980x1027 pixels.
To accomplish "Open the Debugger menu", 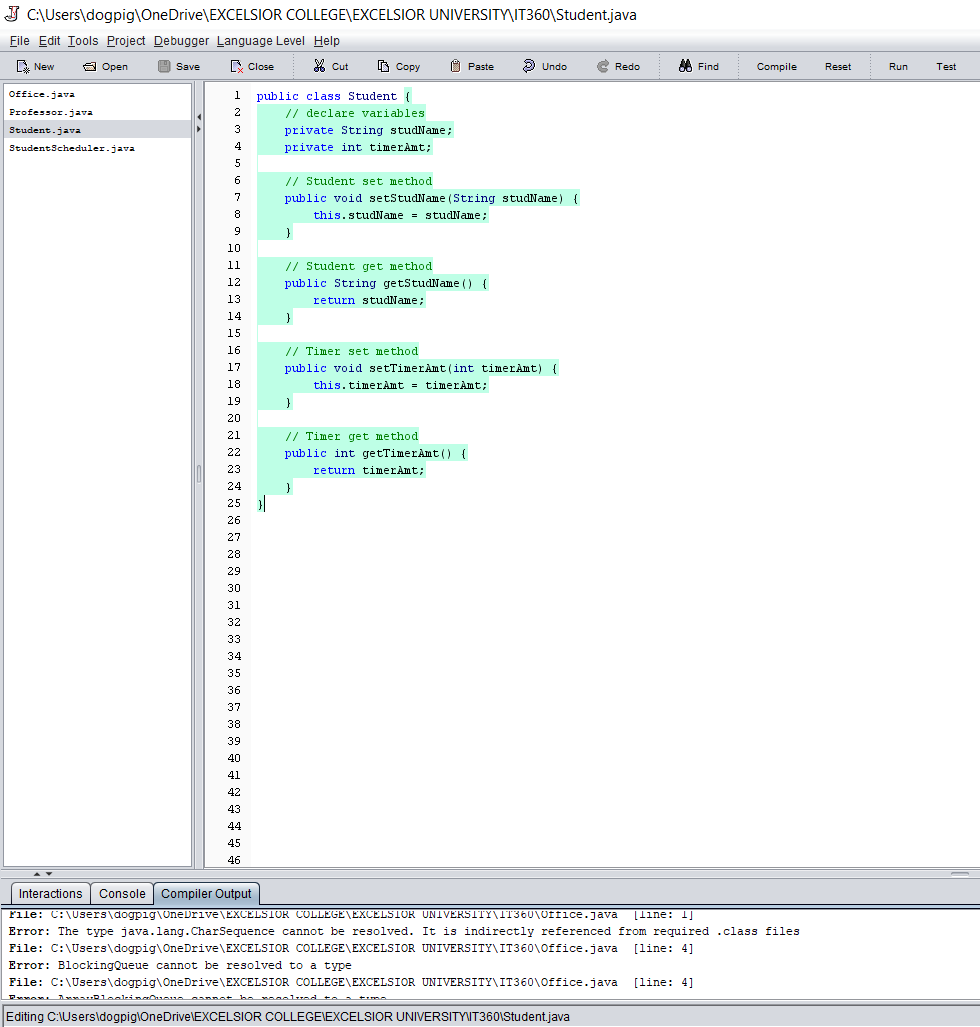I will [x=180, y=41].
